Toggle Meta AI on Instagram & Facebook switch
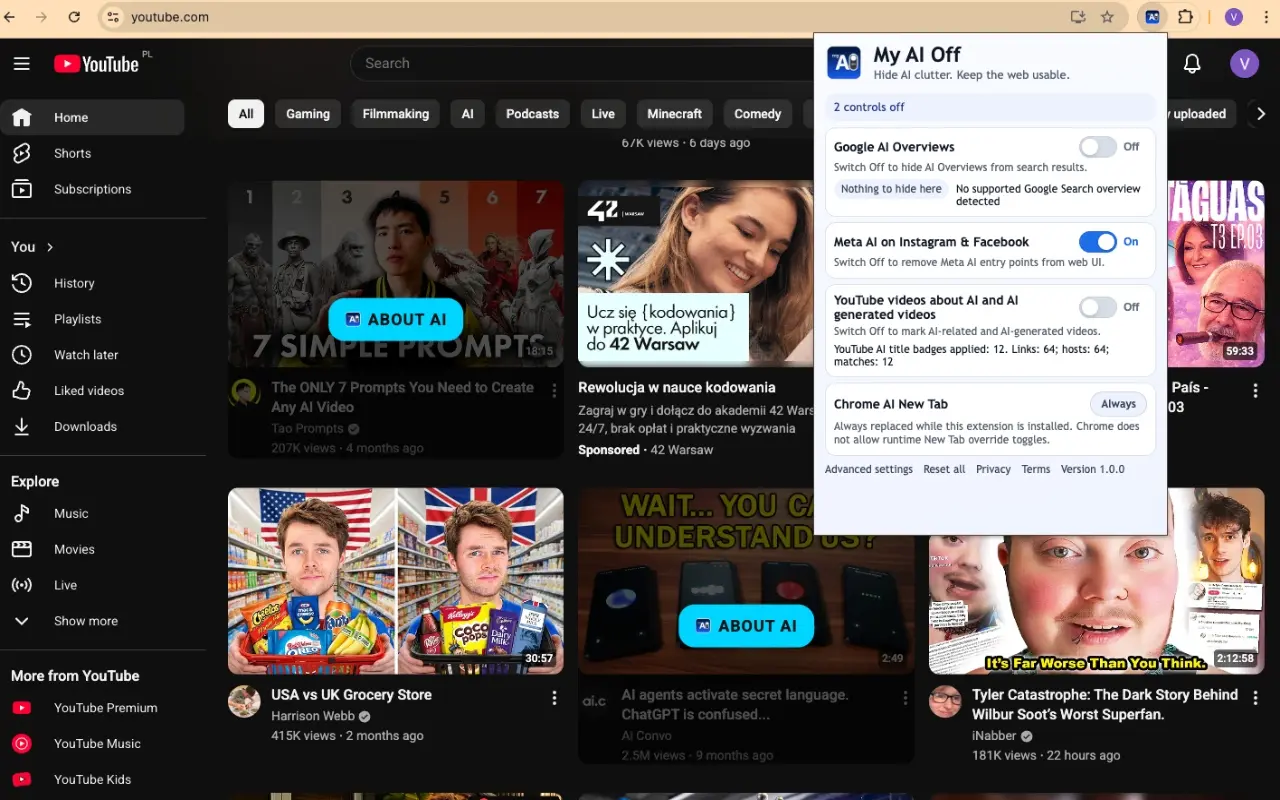The image size is (1280, 800). point(1097,242)
